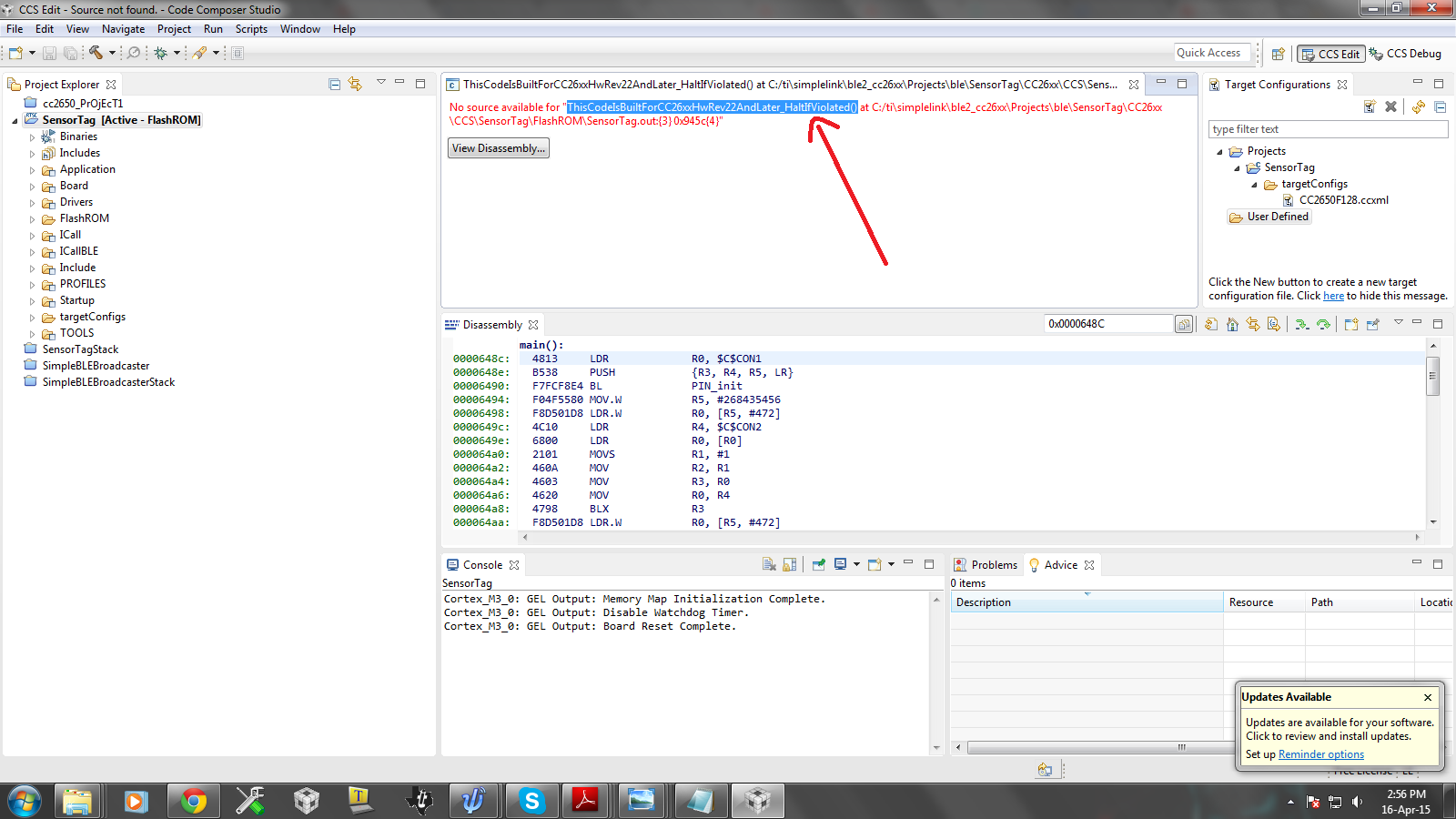This screenshot has height=819, width=1456.
Task: Click the filter text field in Target Configurations
Action: point(1328,129)
